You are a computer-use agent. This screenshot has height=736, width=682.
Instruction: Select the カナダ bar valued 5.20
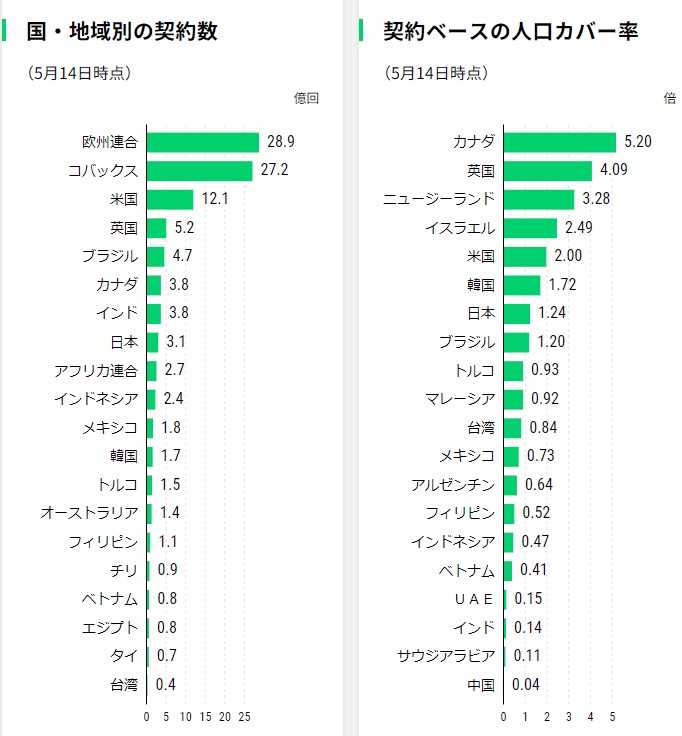[560, 142]
